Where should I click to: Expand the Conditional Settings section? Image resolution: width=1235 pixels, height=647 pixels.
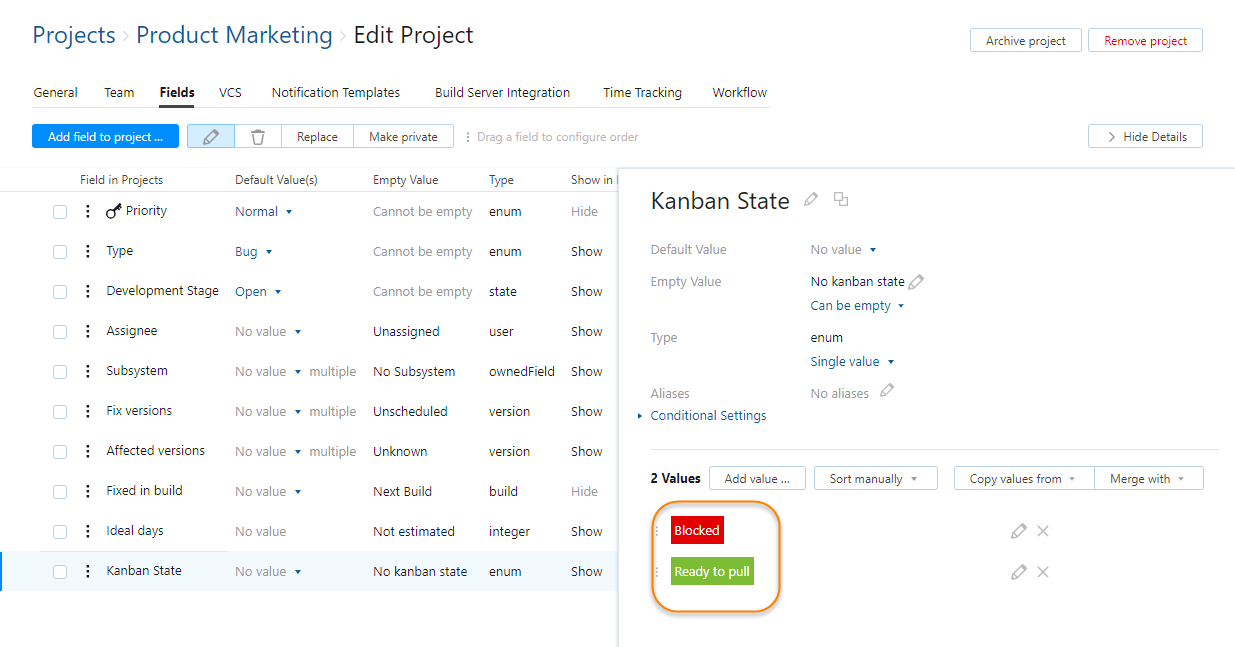coord(708,415)
